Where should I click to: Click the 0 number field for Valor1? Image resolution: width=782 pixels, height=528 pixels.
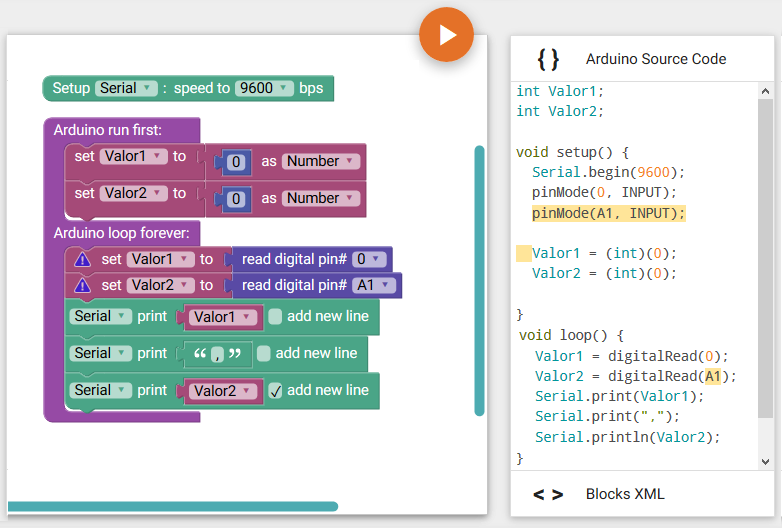236,163
